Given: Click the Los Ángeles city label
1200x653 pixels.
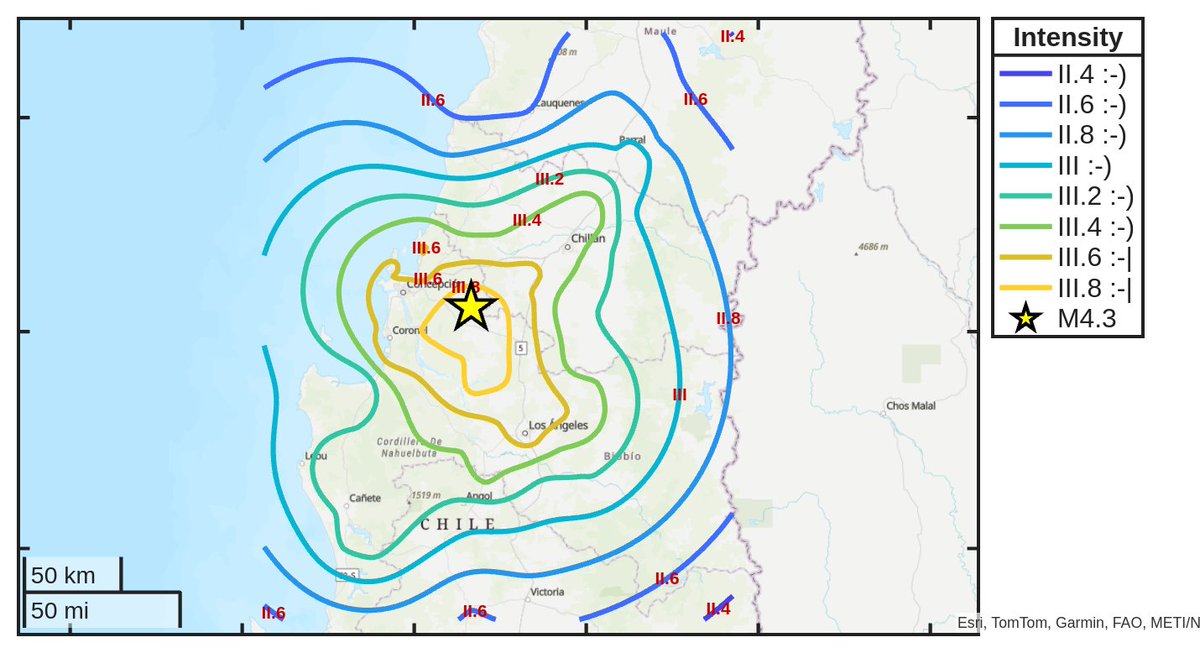Looking at the screenshot, I should tap(558, 425).
